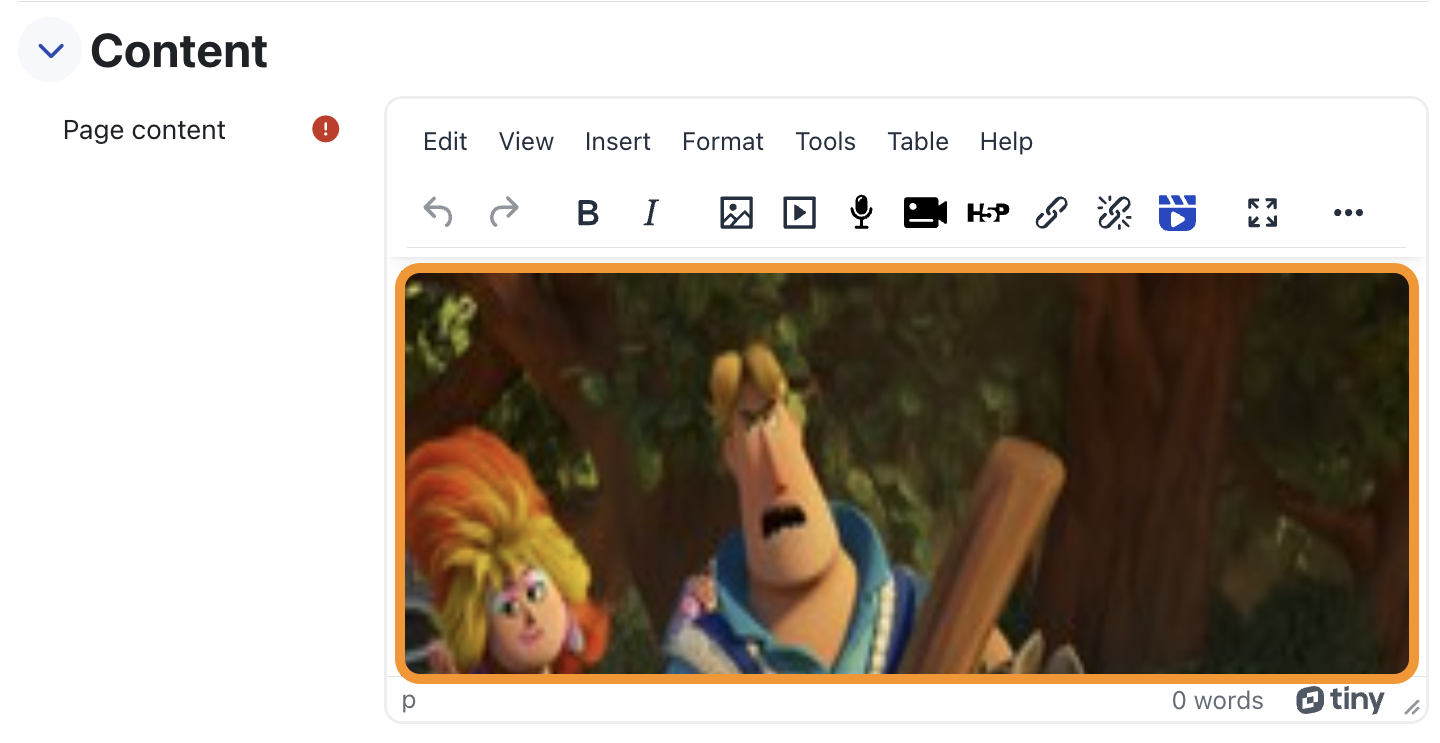This screenshot has width=1440, height=743.
Task: Collapse the Content section chevron
Action: coord(50,50)
